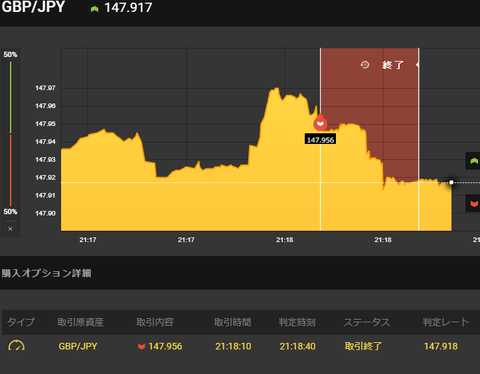
Task: Click the 21:18:40 judgment time cell
Action: [298, 346]
